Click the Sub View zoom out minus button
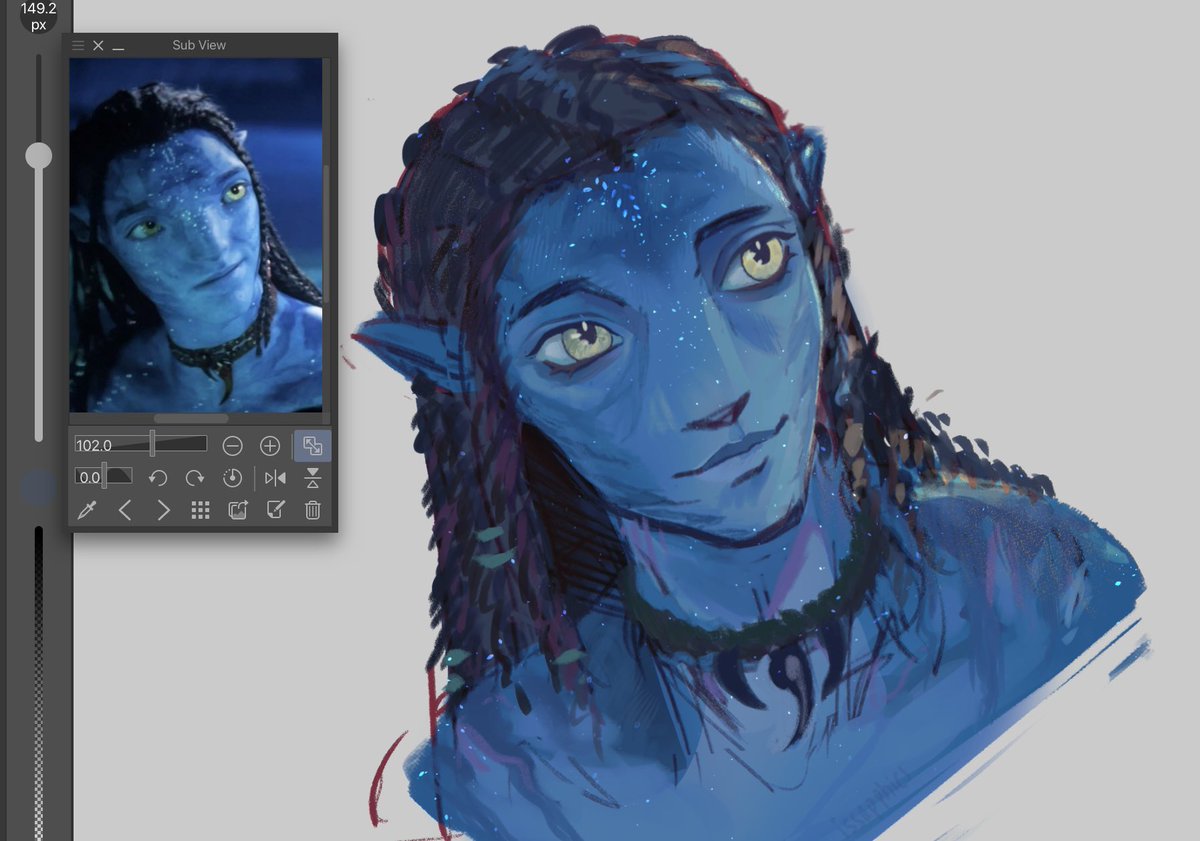Viewport: 1200px width, 841px height. 233,446
